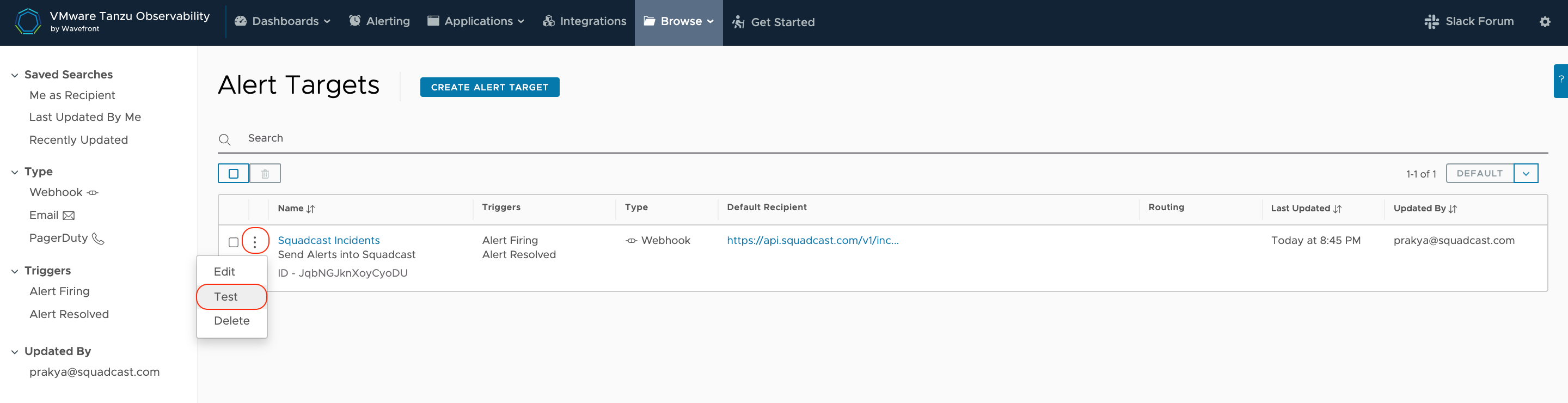Click the 'ID - JqbNGJknXoyCyoDU' text

342,273
